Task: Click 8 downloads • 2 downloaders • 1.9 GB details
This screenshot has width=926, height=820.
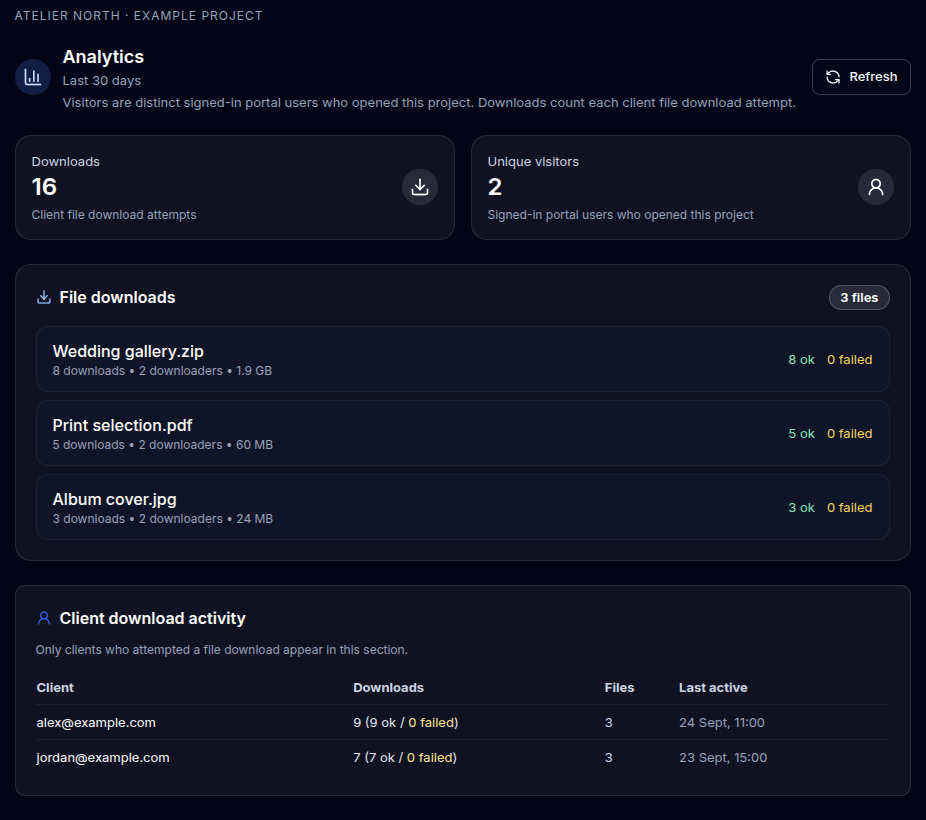Action: (x=162, y=371)
